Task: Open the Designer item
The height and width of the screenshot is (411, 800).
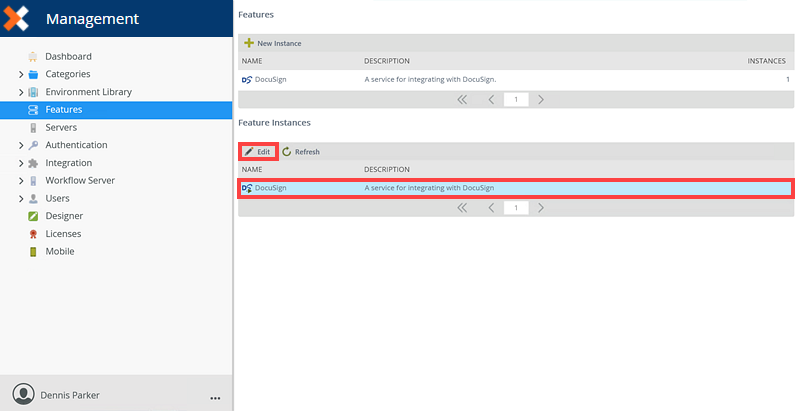Action: [64, 216]
